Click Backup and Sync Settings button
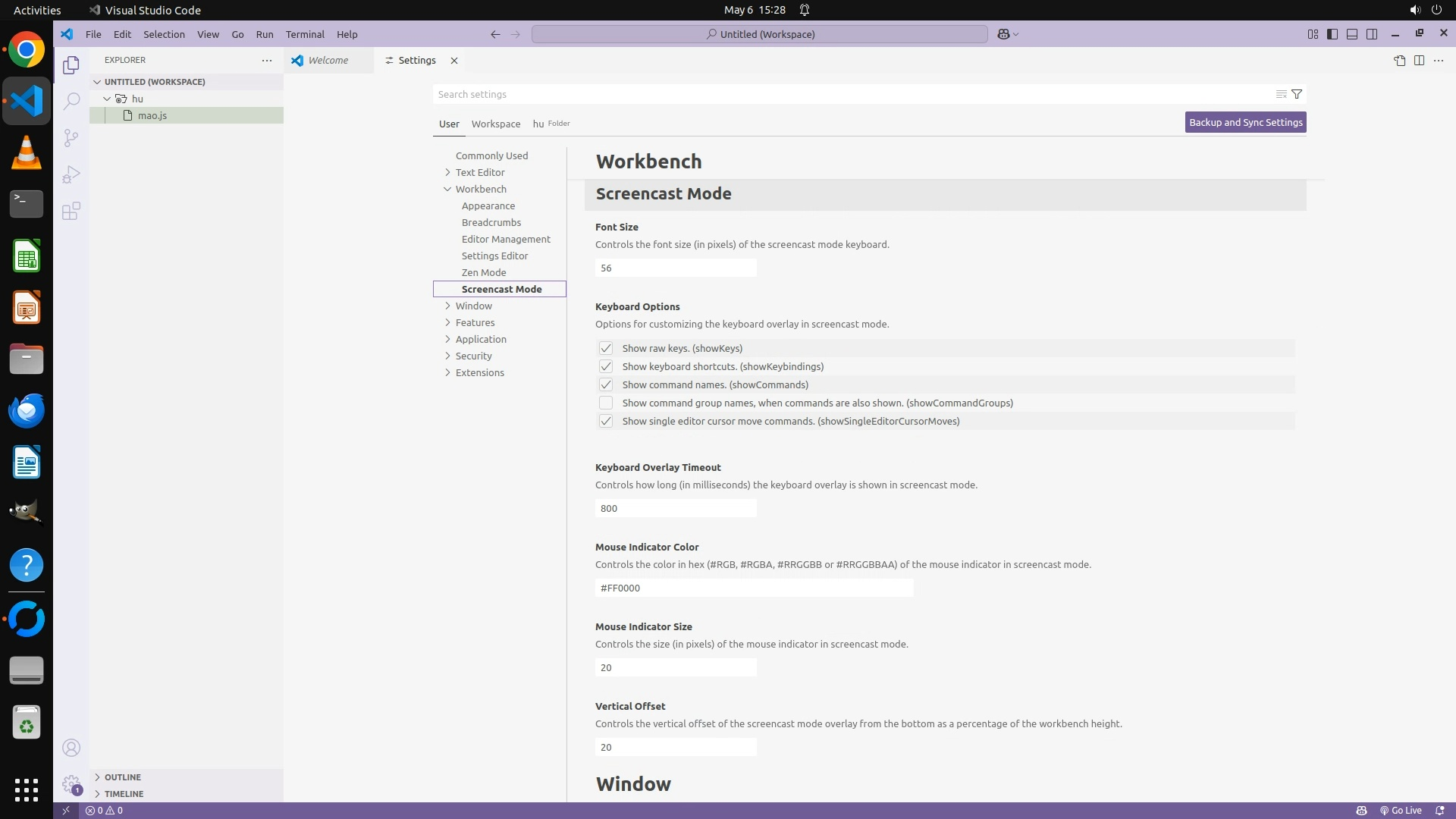Image resolution: width=1456 pixels, height=819 pixels. click(1245, 122)
